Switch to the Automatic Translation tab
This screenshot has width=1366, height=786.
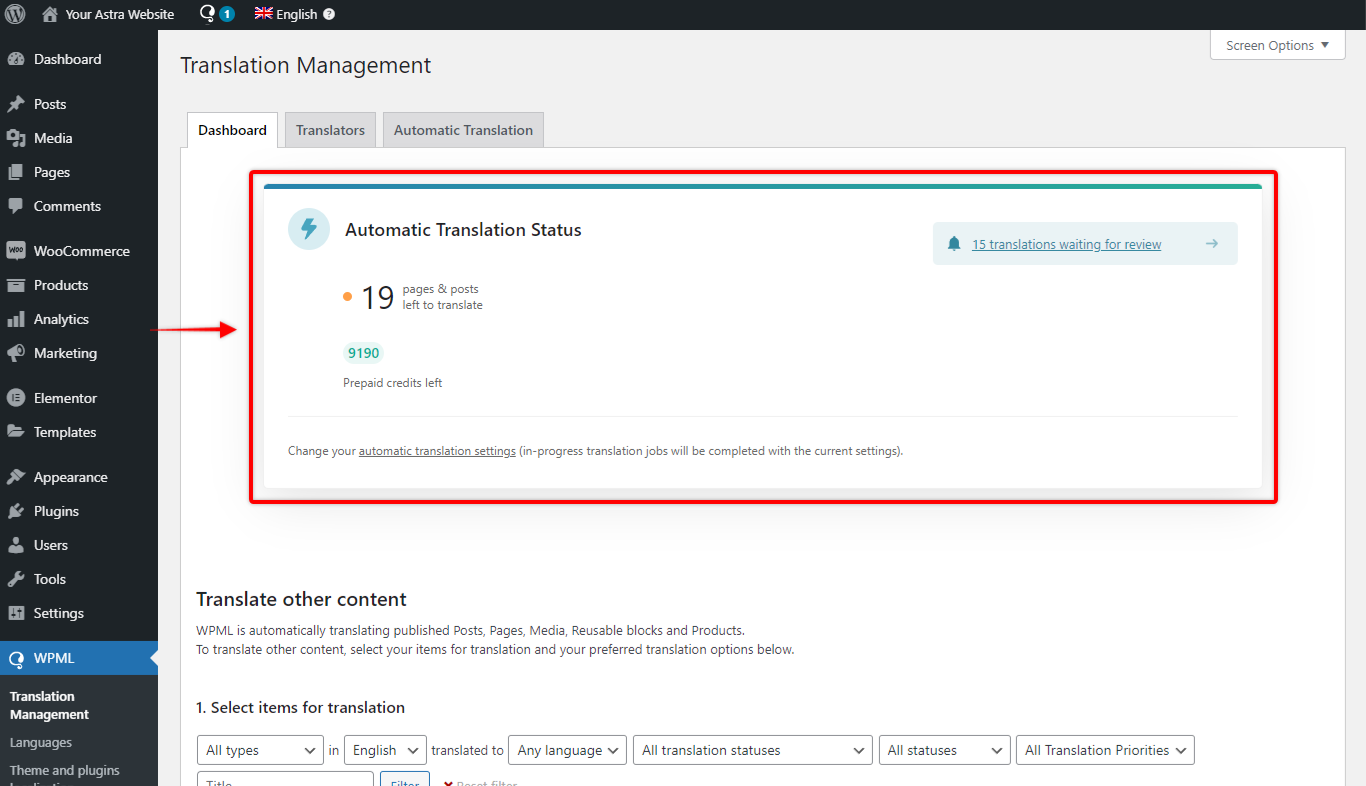pyautogui.click(x=463, y=130)
